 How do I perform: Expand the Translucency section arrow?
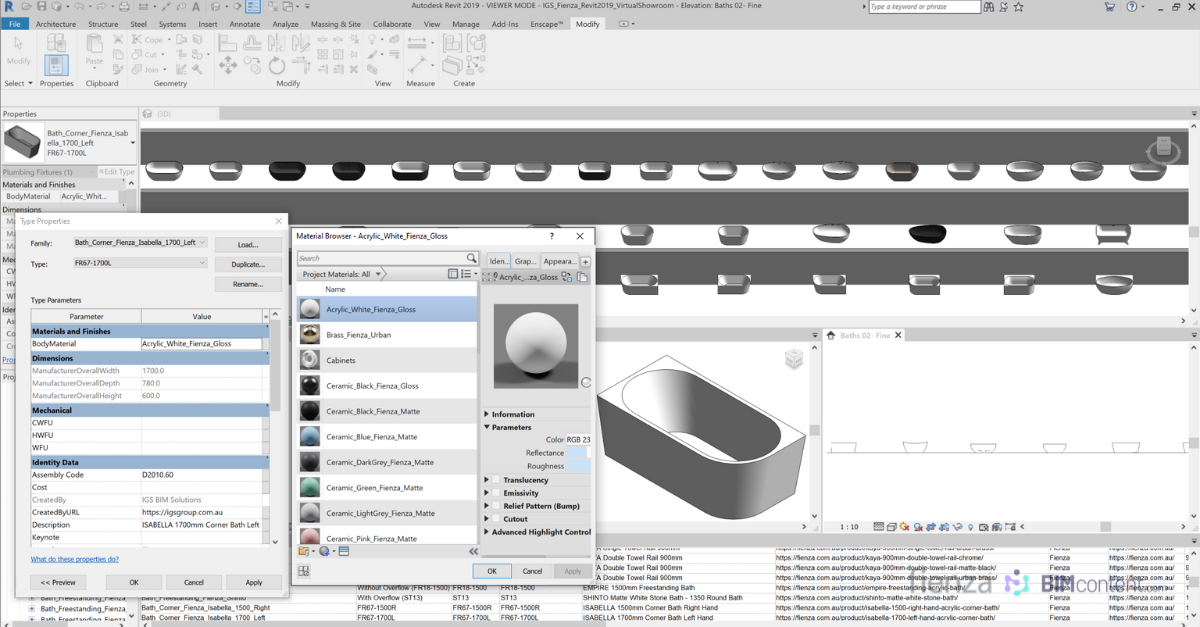[x=487, y=480]
